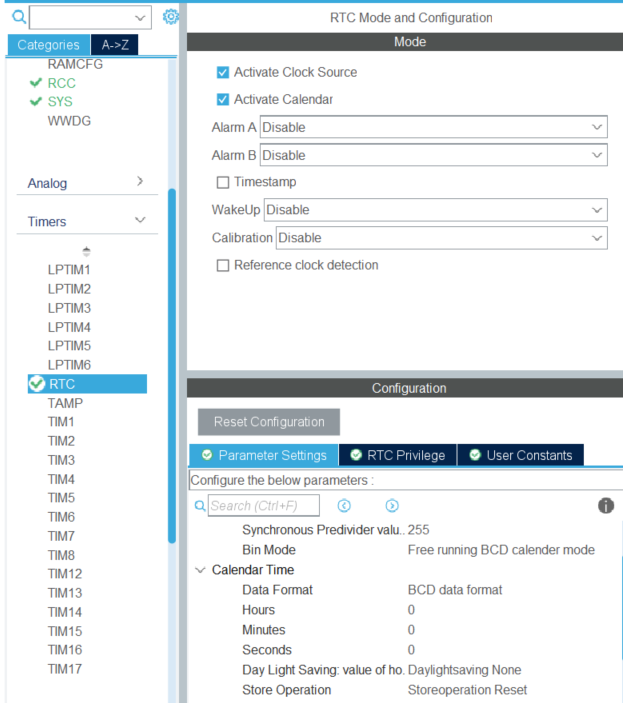Image resolution: width=623 pixels, height=703 pixels.
Task: Open the settings gear icon
Action: 170,17
